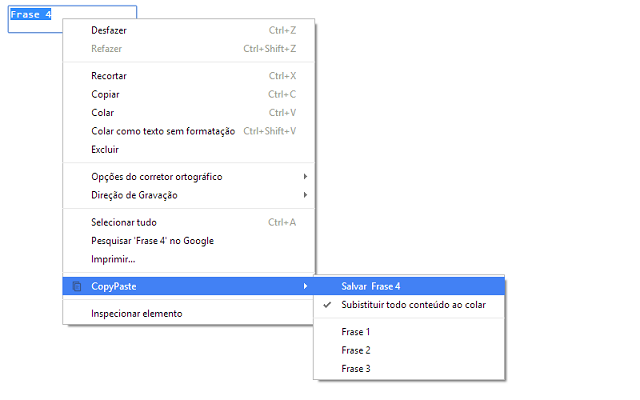Choose 'Selecionar tudo' option

tap(124, 222)
